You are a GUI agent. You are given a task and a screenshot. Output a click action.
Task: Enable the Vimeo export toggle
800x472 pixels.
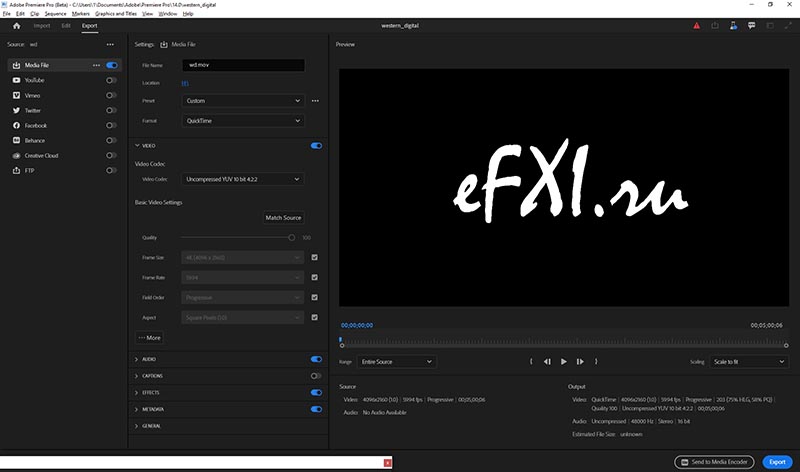point(111,95)
